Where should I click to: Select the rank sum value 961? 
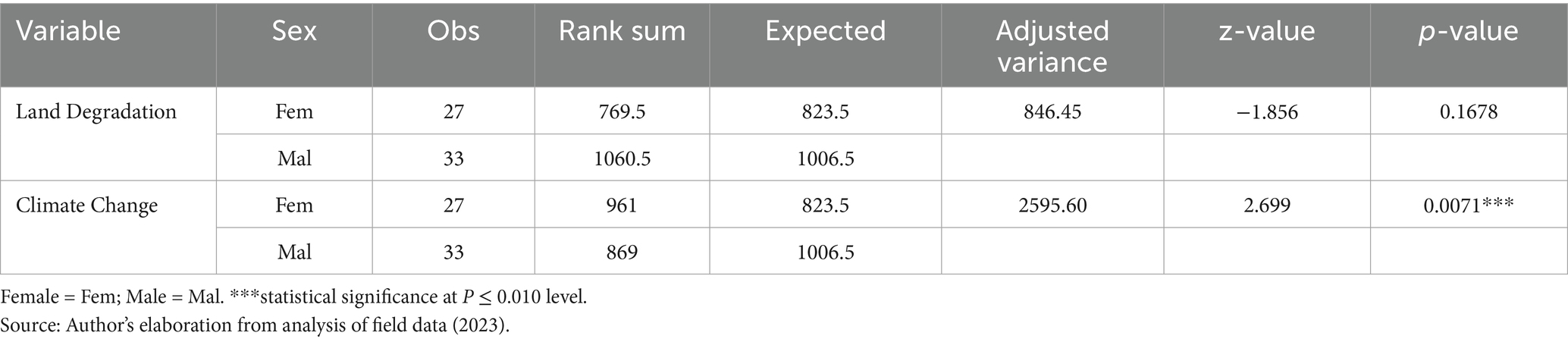[x=622, y=206]
